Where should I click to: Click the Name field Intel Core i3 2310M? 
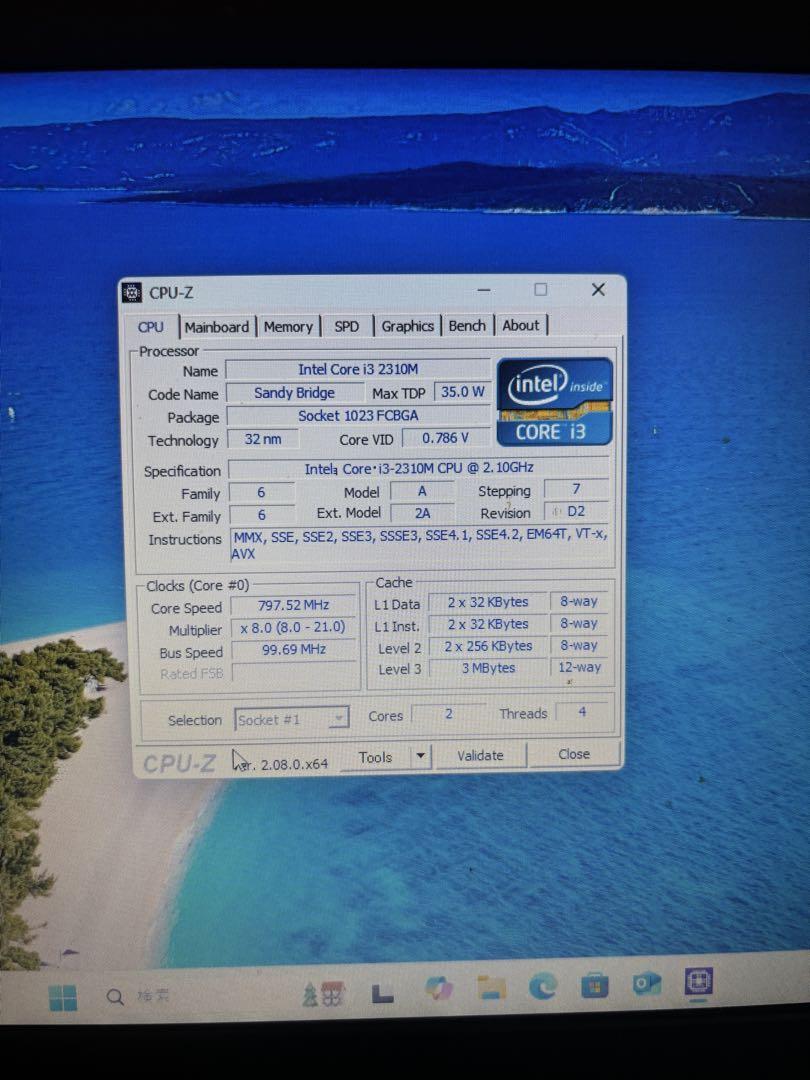(357, 369)
